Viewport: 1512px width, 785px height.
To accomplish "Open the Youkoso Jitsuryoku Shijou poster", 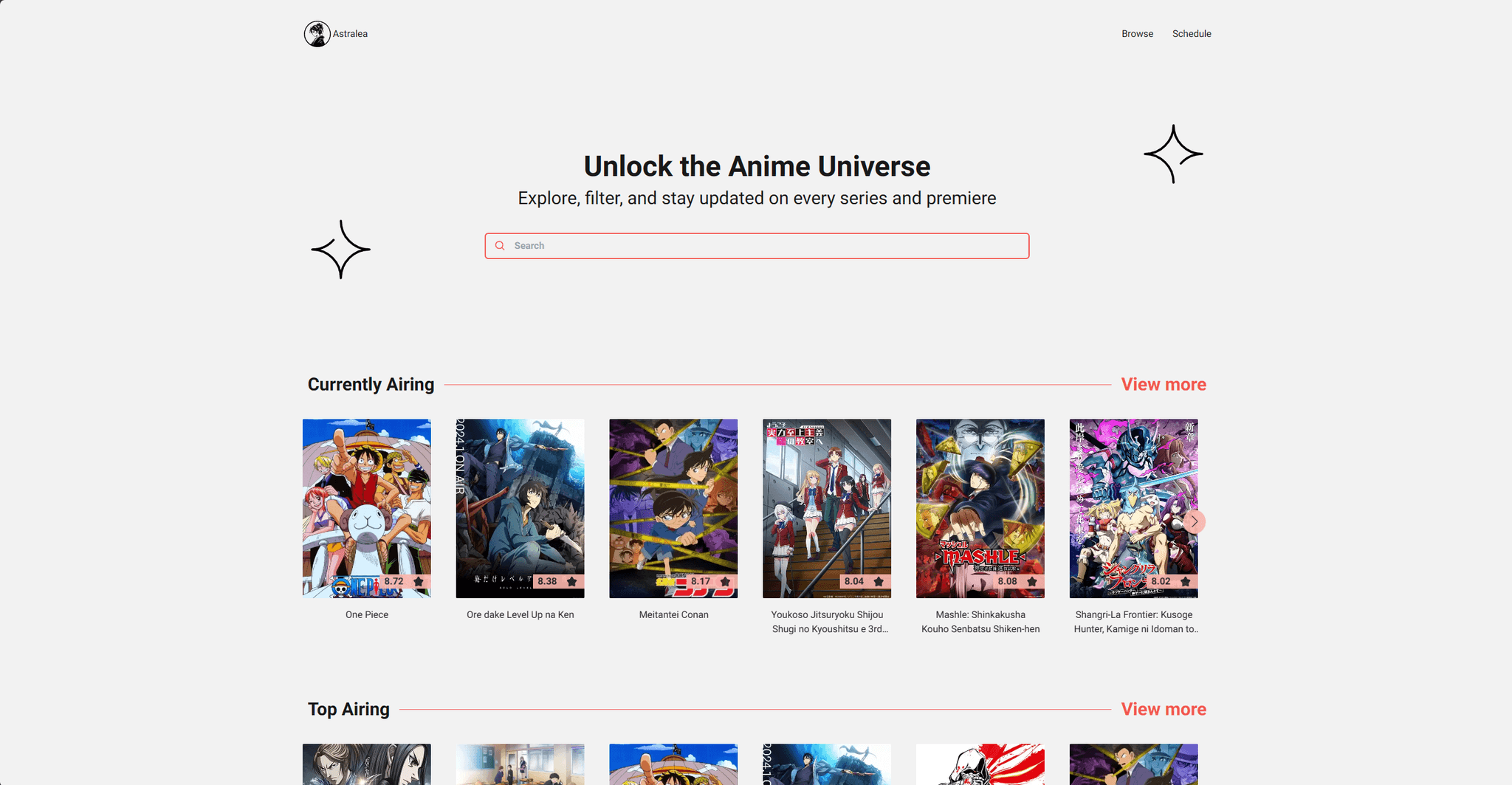I will click(827, 509).
